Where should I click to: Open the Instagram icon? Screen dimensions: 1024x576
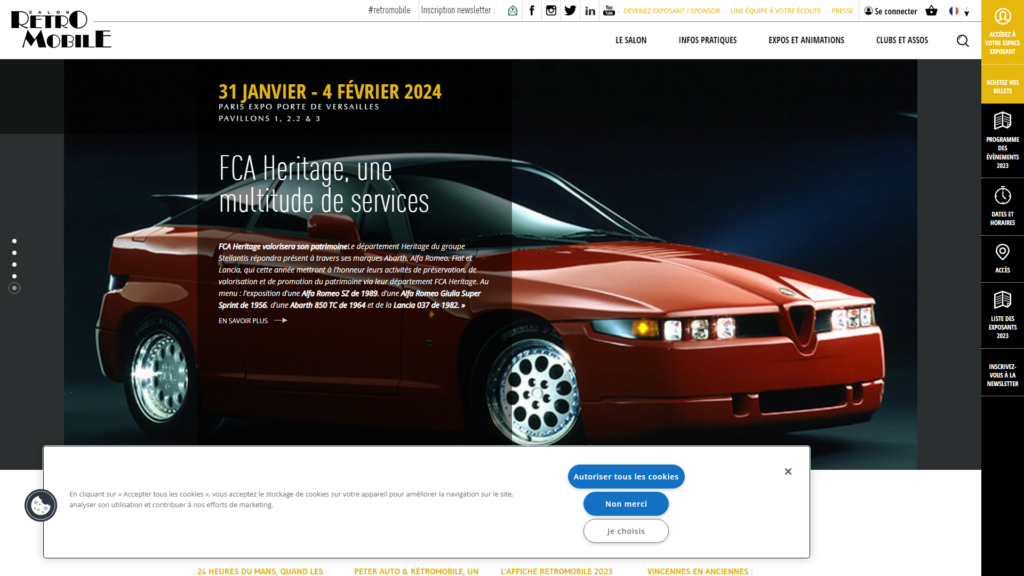pos(551,10)
